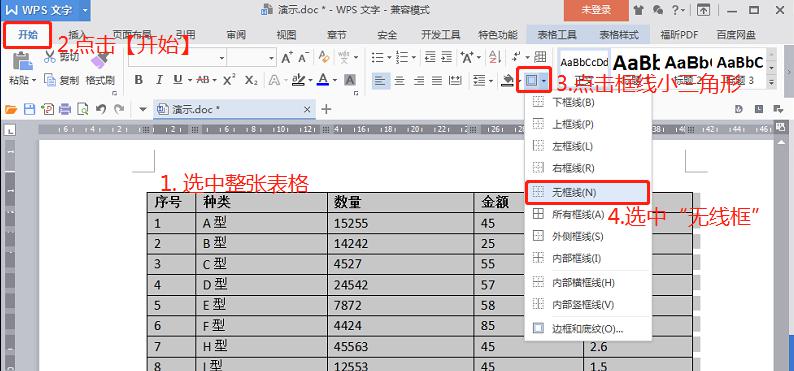794x371 pixels.
Task: Toggle character shading gray A button
Action: (350, 80)
